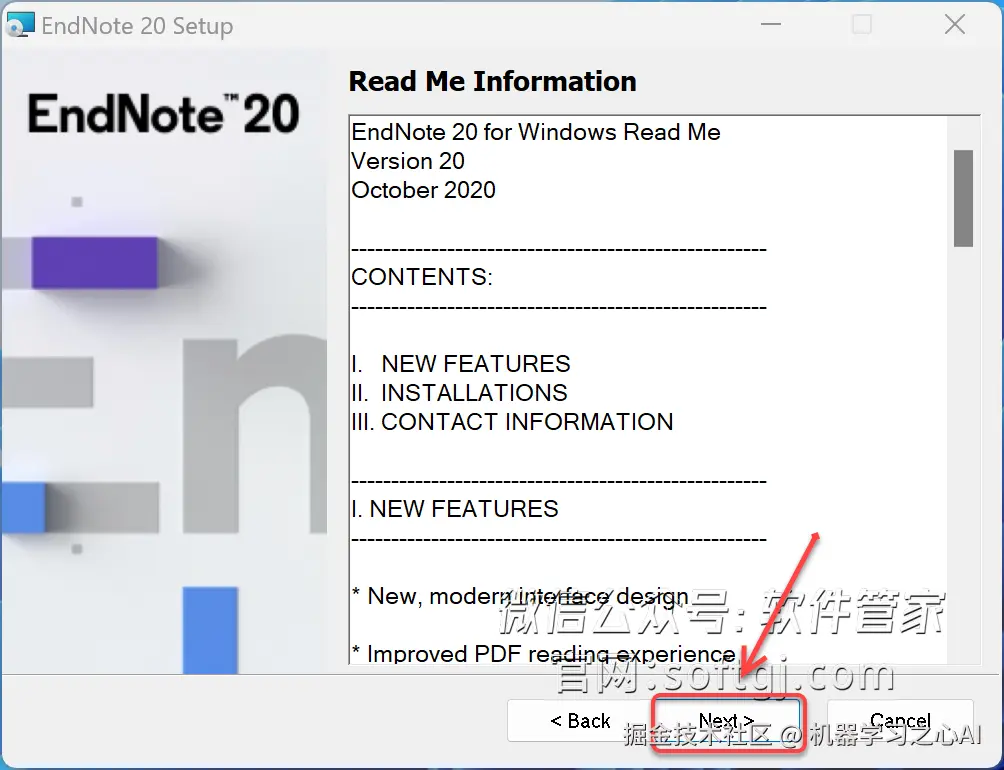This screenshot has height=770, width=1004.
Task: Click the 'EndNote 20 for Windows Read Me' line
Action: tap(536, 132)
